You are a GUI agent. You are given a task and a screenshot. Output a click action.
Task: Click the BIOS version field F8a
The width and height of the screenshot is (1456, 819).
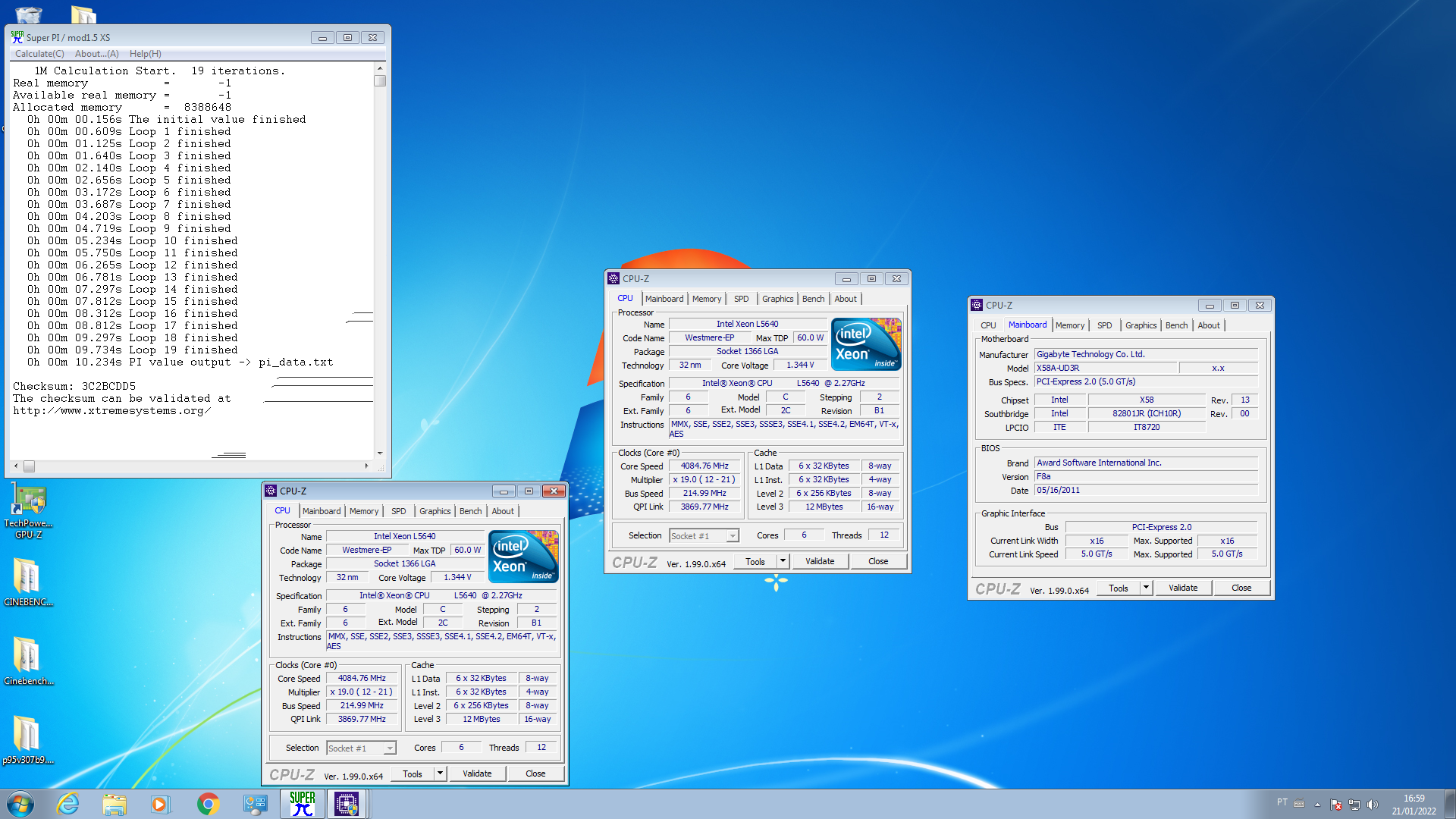pos(1147,476)
